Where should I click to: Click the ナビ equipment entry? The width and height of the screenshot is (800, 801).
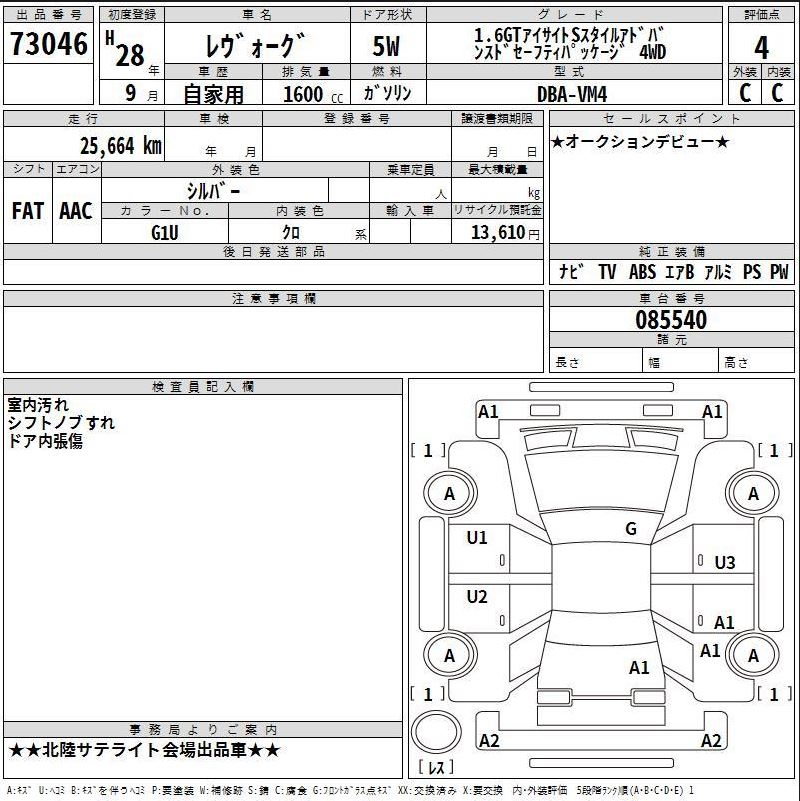tap(571, 271)
